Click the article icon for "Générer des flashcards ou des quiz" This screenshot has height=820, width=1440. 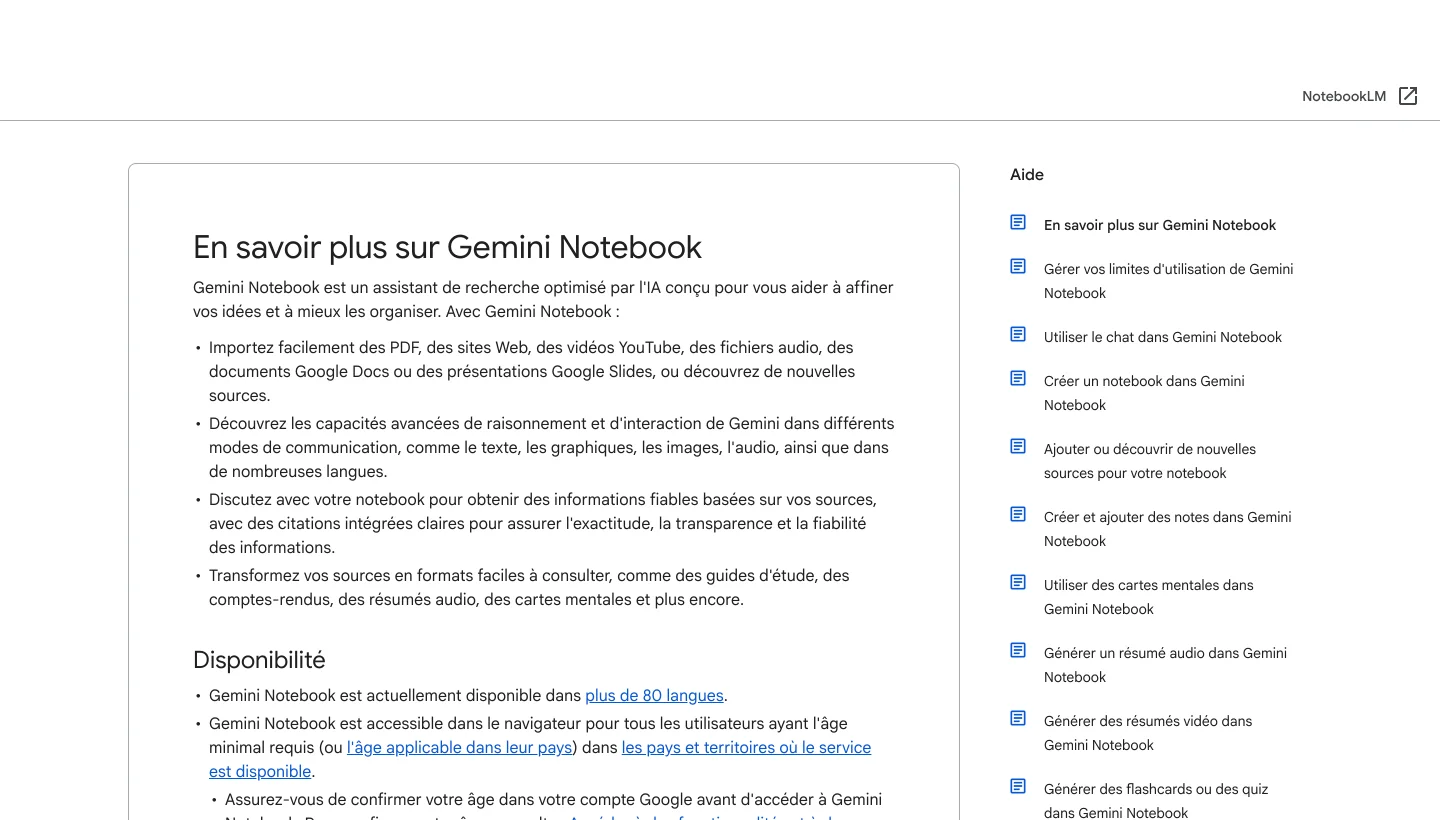coord(1018,786)
